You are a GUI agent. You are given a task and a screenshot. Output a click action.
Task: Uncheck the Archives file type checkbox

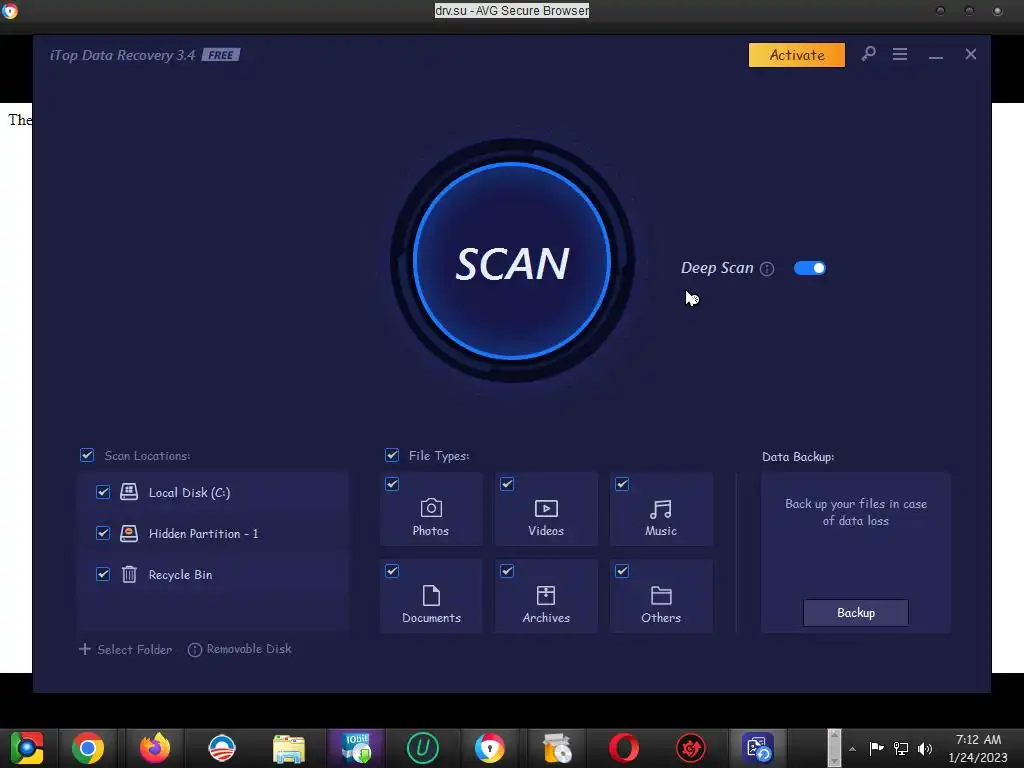pyautogui.click(x=507, y=571)
